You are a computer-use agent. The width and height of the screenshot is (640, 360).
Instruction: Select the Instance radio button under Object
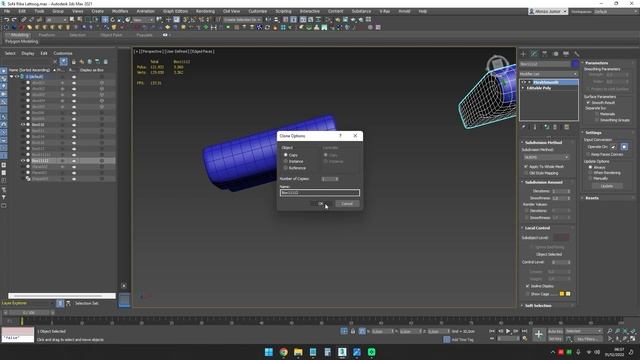286,162
